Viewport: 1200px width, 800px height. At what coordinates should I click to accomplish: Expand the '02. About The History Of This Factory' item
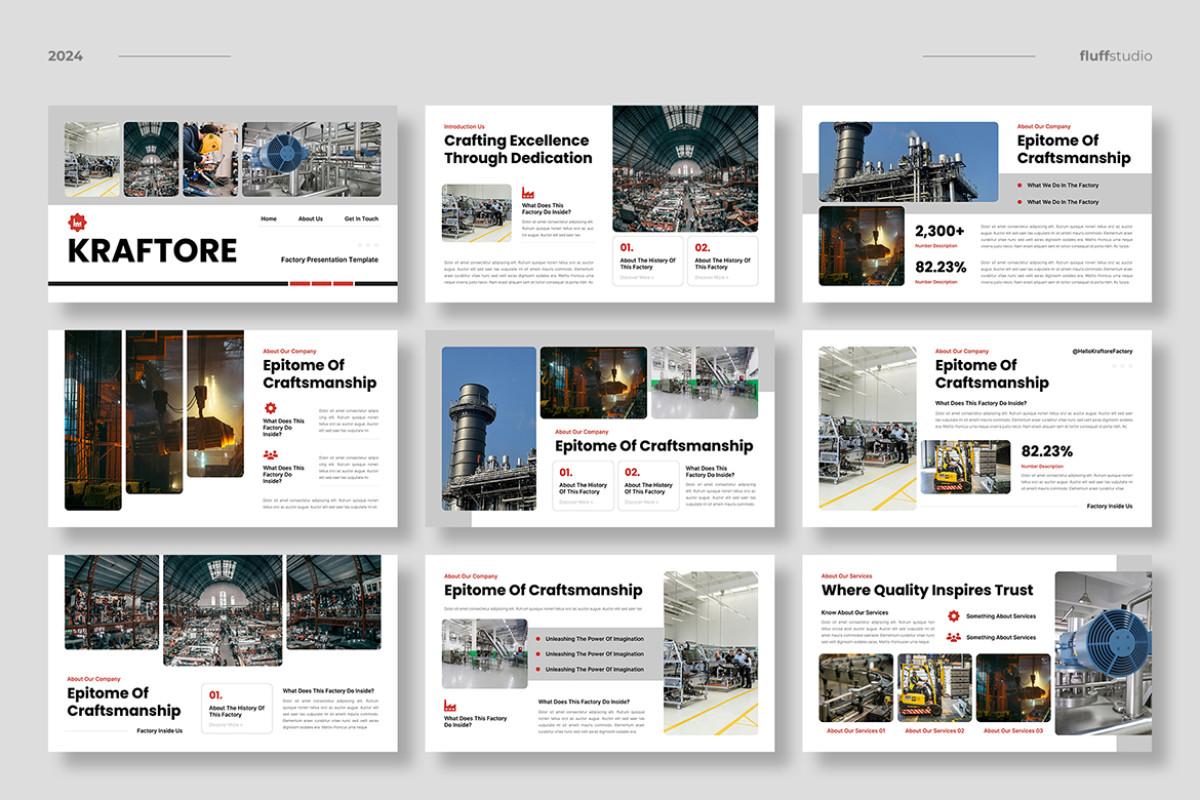click(722, 262)
